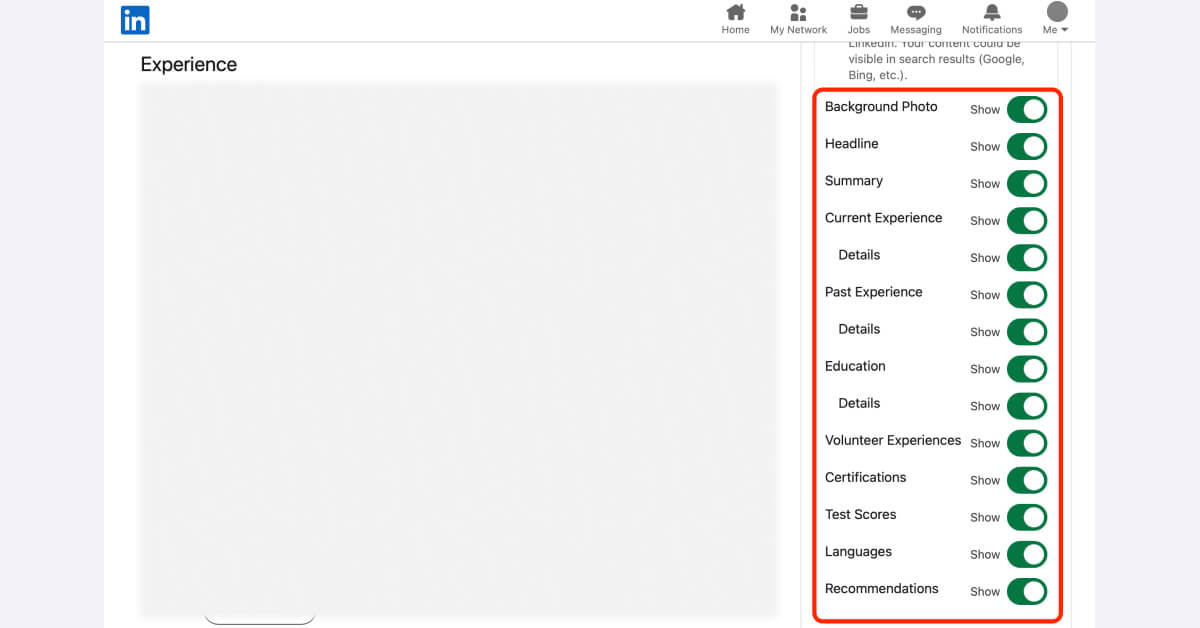Click your profile avatar photo
1200x628 pixels.
[x=1056, y=12]
